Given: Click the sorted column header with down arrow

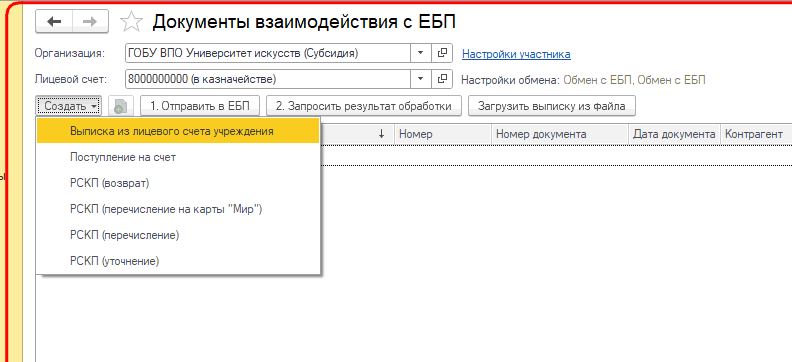Looking at the screenshot, I should pos(357,134).
